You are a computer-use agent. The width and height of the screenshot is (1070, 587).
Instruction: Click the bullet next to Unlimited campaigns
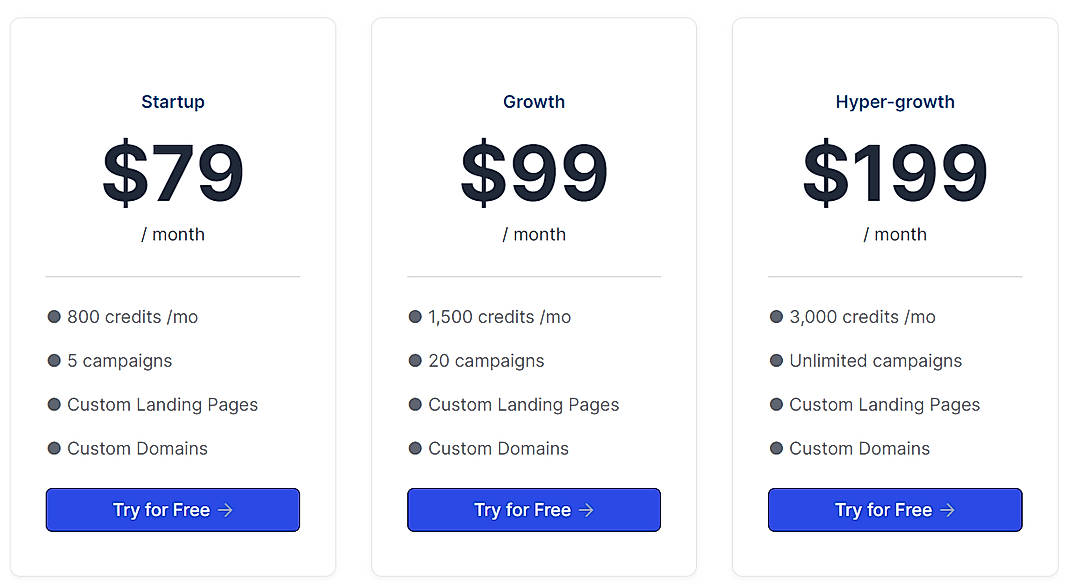click(776, 360)
